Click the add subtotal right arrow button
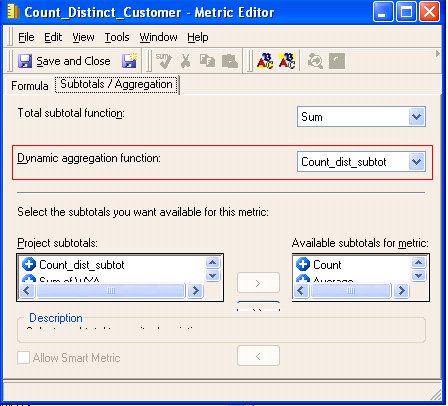448x406 pixels. (x=258, y=283)
